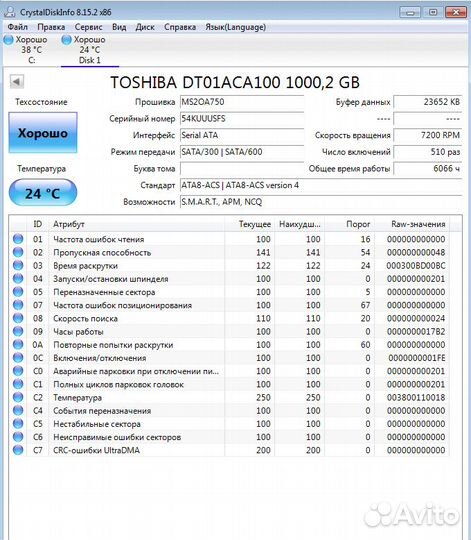Open the Вид menu
This screenshot has width=471, height=540.
click(x=119, y=27)
